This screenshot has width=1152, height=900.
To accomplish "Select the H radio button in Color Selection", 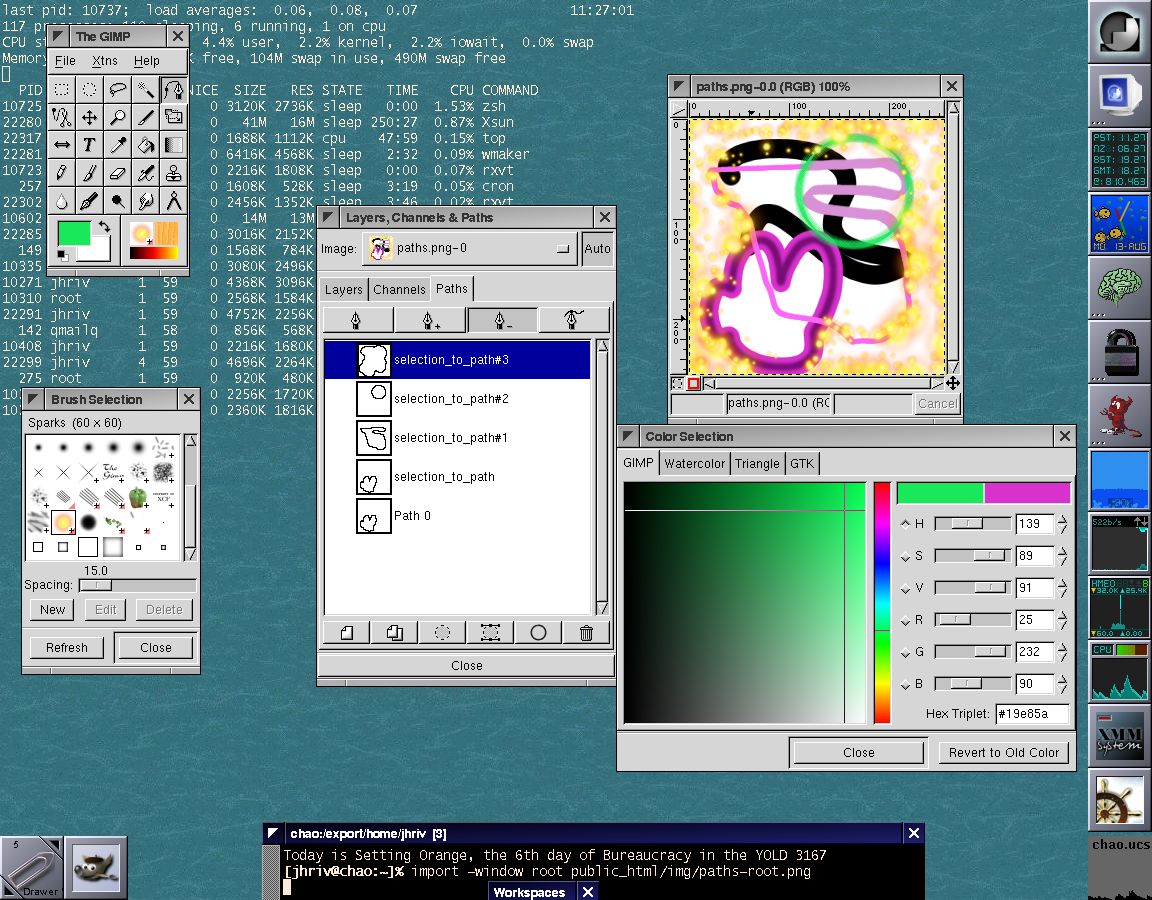I will [x=905, y=524].
